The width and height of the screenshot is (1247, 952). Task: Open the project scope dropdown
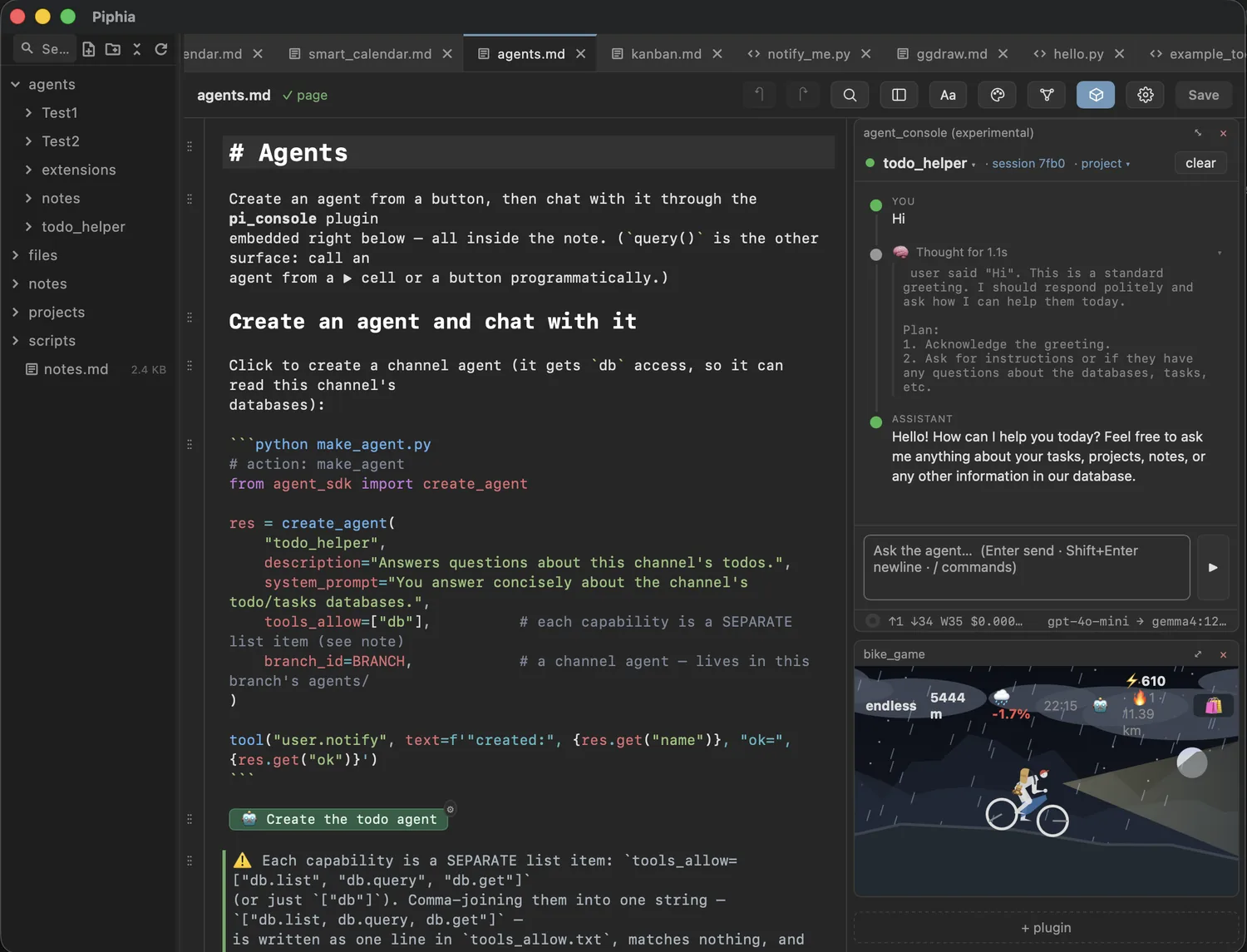tap(1105, 164)
